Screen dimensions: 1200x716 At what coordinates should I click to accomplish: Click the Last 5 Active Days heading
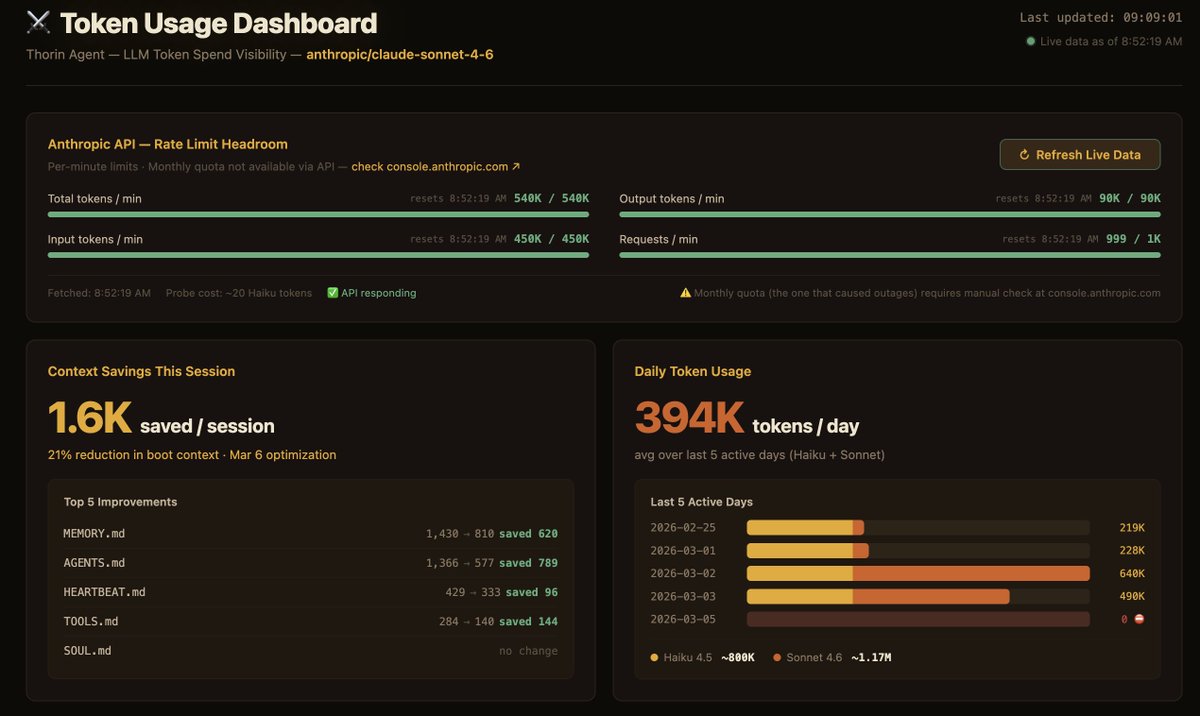(702, 502)
